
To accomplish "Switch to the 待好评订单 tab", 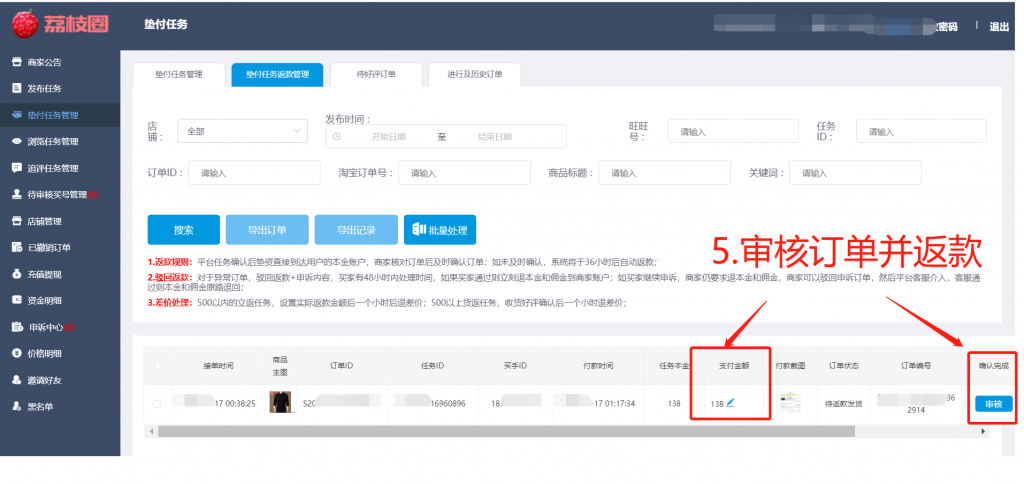I will coord(376,74).
